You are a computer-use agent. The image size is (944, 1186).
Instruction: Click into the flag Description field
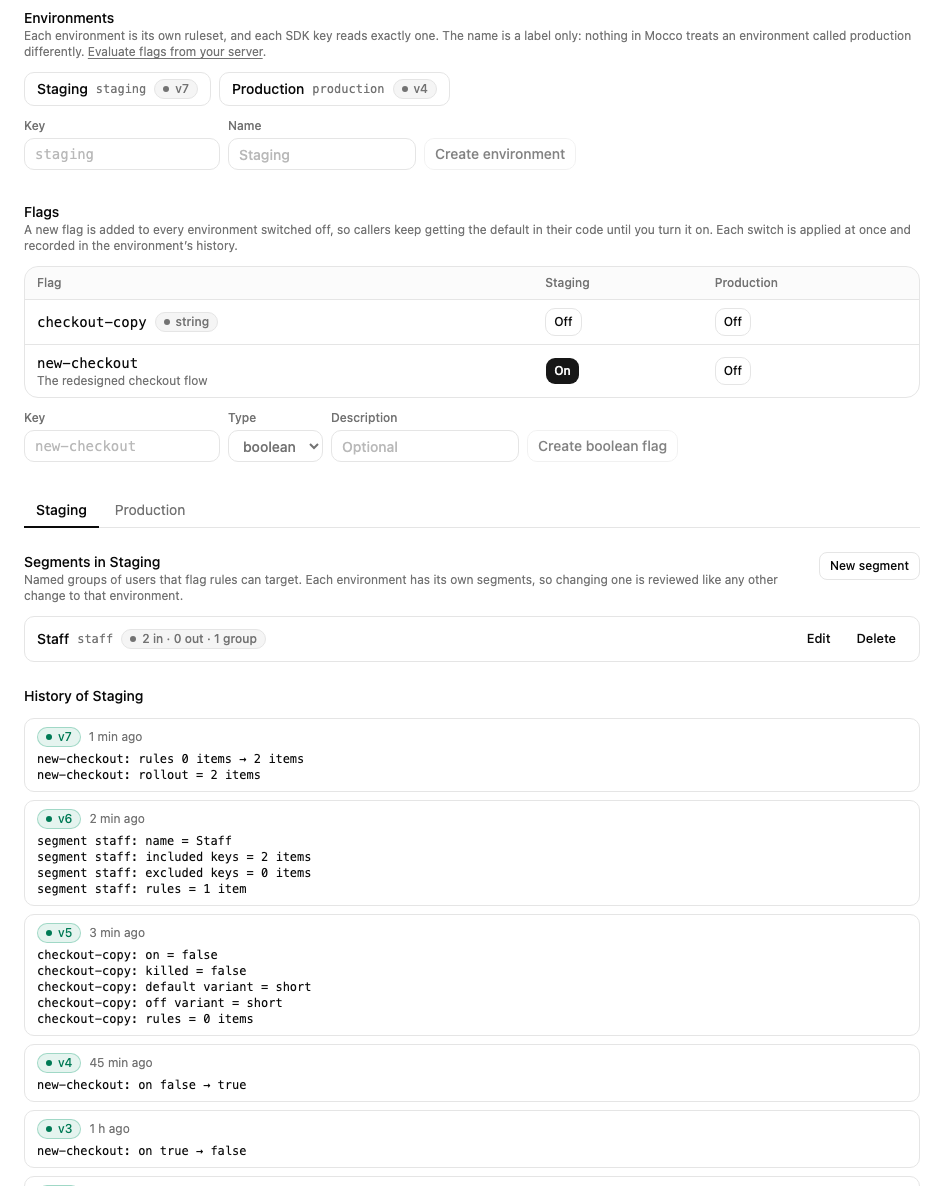tap(425, 446)
